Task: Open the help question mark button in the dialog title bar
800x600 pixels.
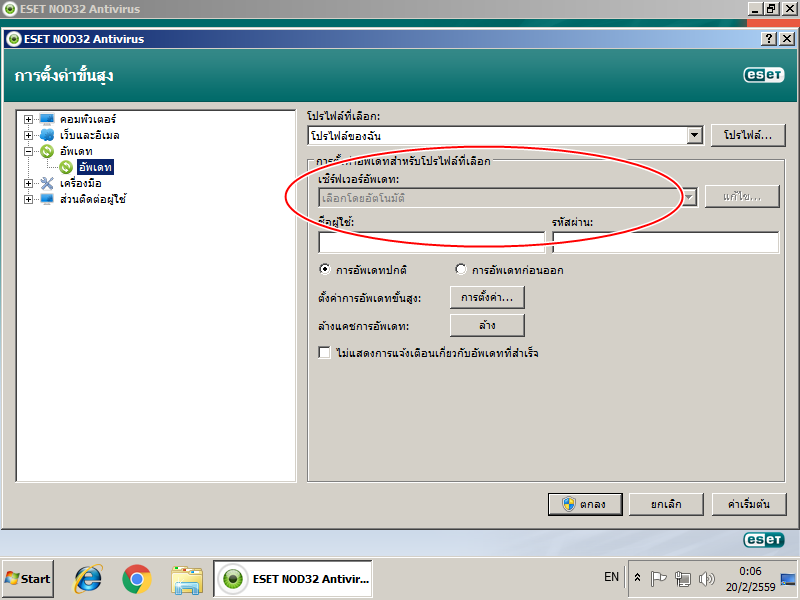Action: [x=769, y=39]
